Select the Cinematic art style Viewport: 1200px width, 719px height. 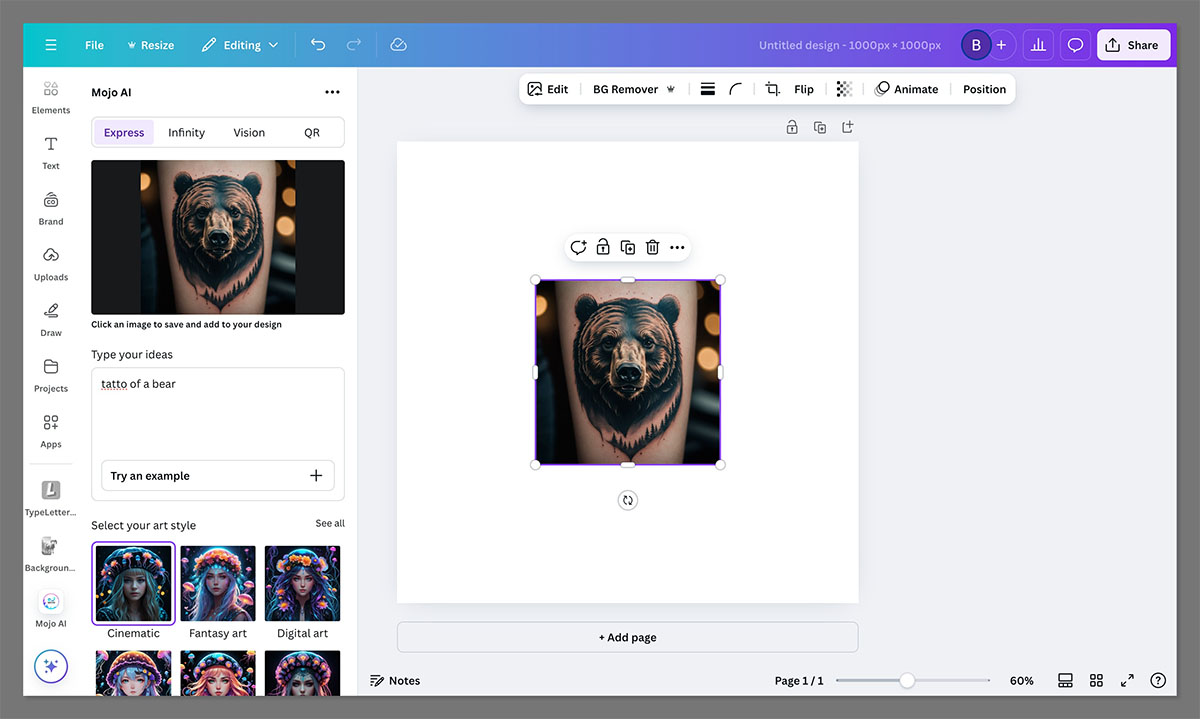click(x=133, y=582)
